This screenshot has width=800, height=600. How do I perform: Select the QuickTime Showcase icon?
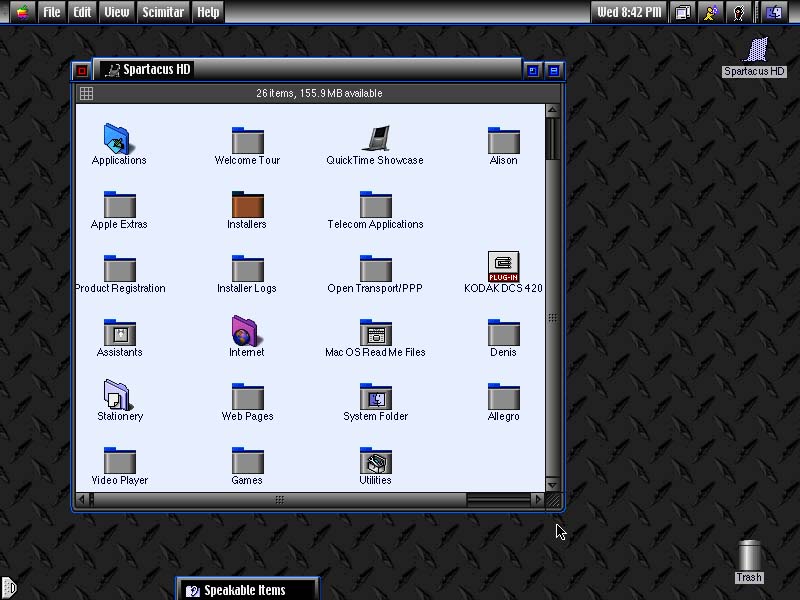[x=376, y=138]
